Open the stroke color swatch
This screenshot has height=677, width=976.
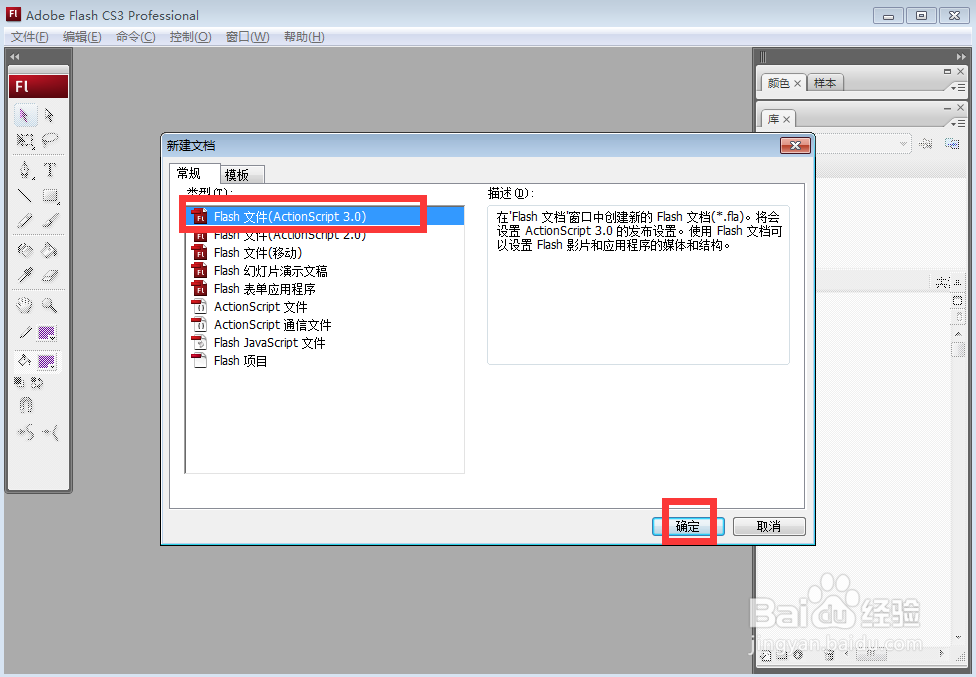tap(47, 333)
